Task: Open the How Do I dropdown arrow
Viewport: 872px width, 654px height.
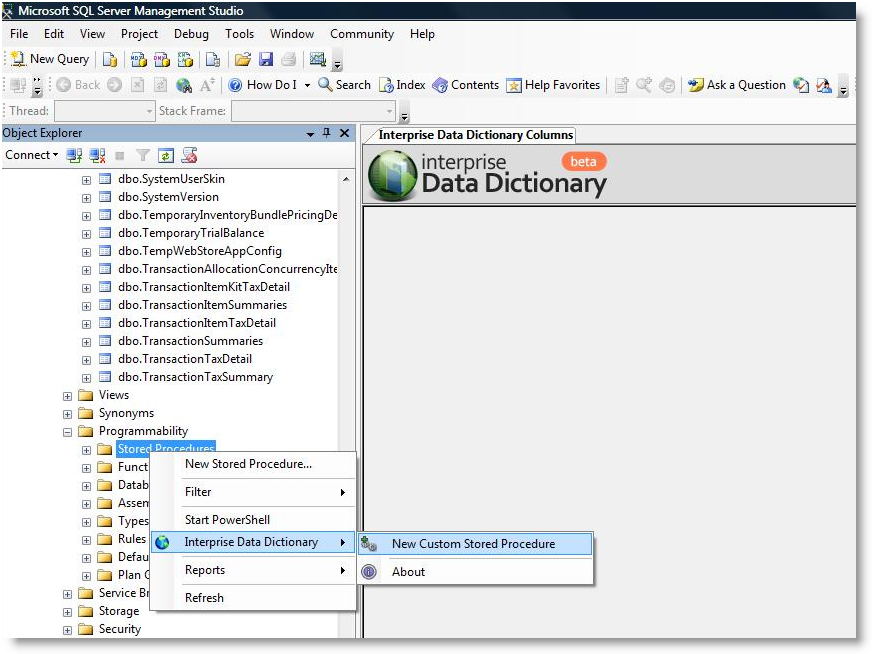Action: [307, 85]
